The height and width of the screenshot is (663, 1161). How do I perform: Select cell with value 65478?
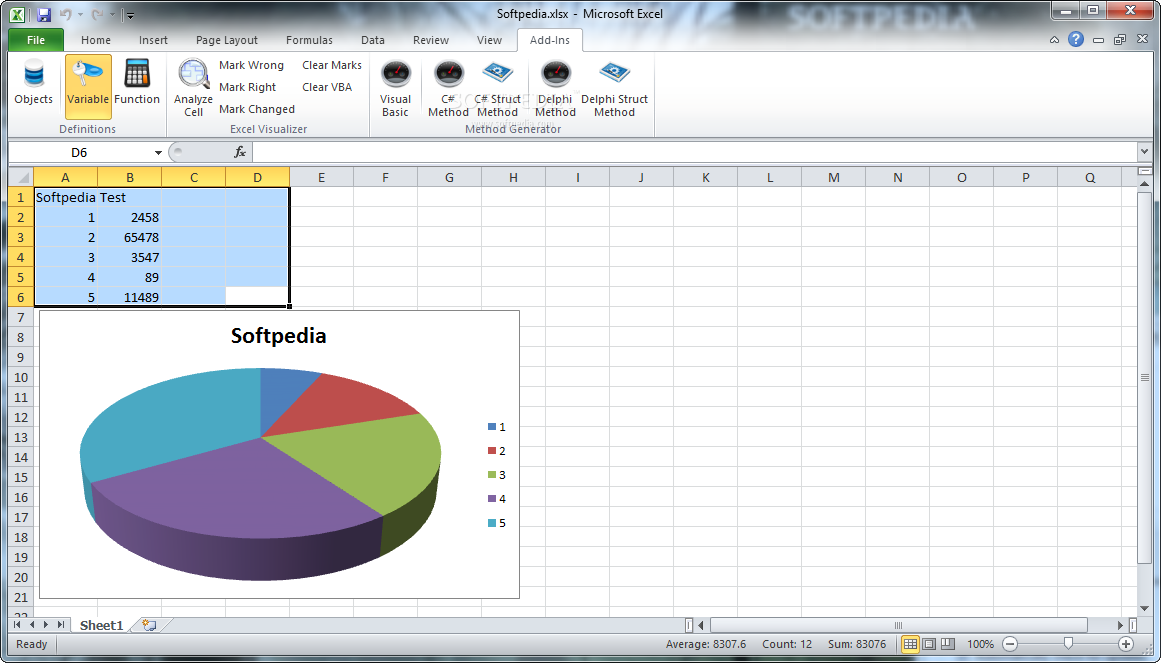(130, 237)
